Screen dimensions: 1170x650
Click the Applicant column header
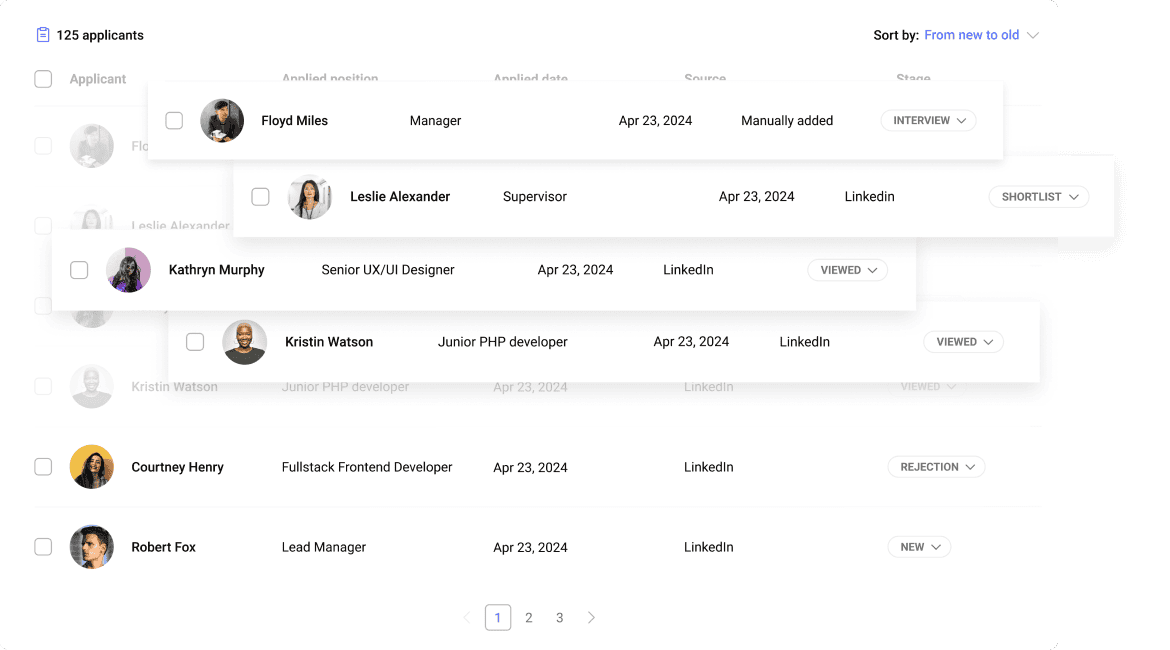[x=98, y=79]
